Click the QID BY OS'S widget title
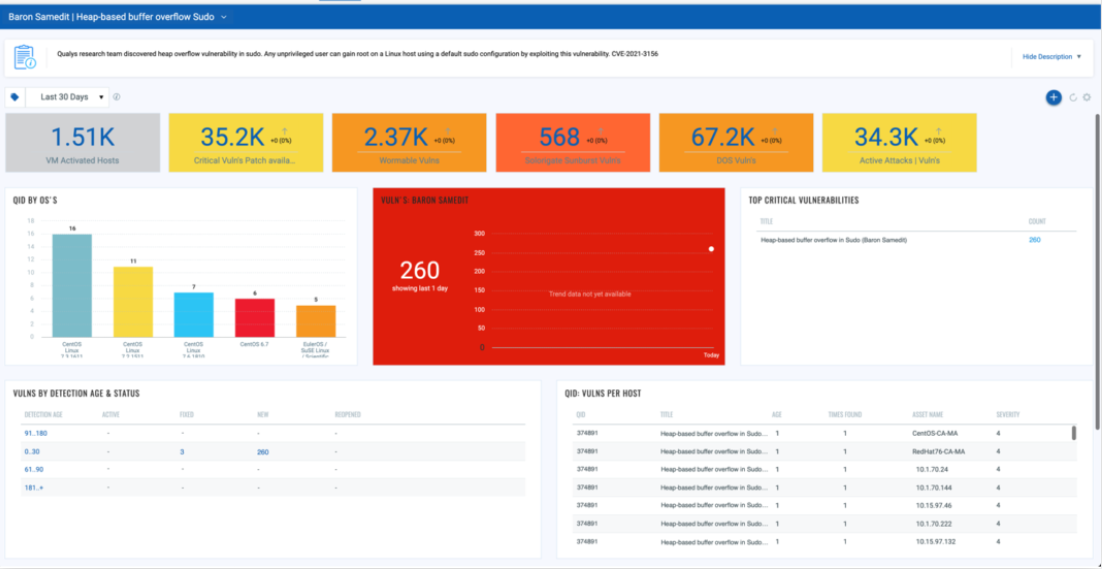Image resolution: width=1102 pixels, height=569 pixels. tap(35, 200)
